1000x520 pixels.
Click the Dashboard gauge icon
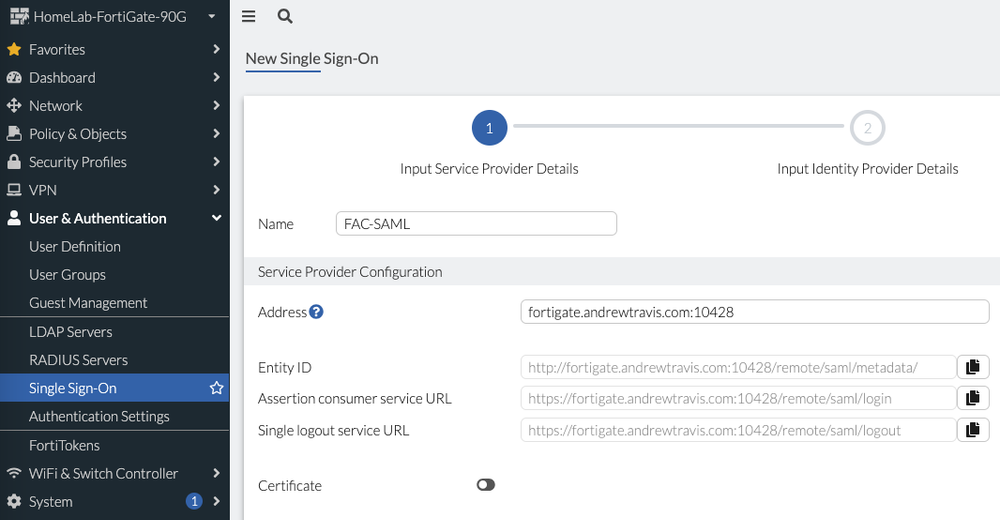pos(14,77)
